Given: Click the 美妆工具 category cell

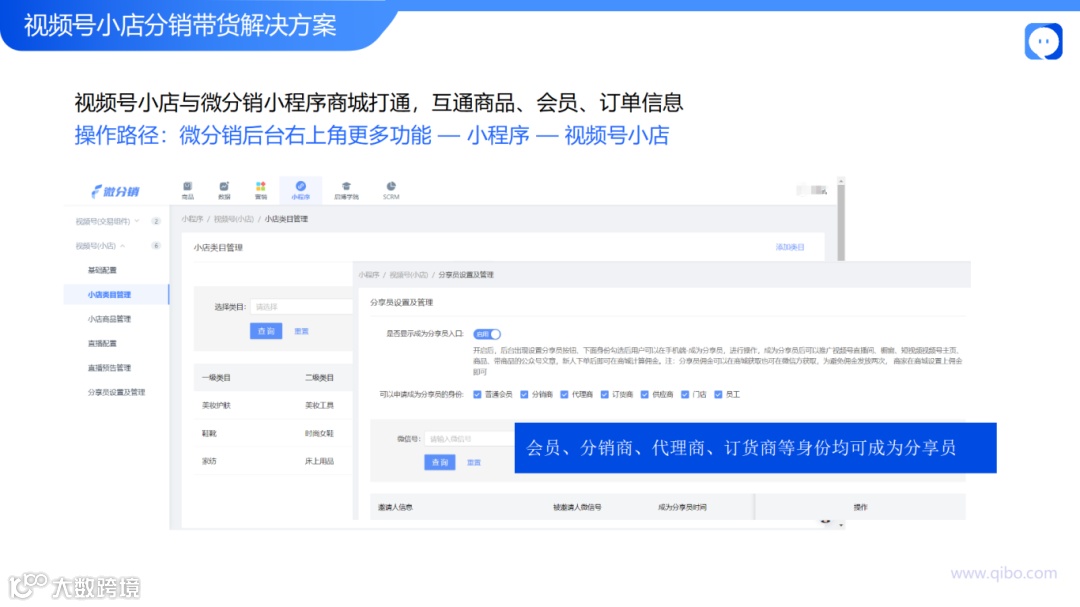Looking at the screenshot, I should point(320,406).
